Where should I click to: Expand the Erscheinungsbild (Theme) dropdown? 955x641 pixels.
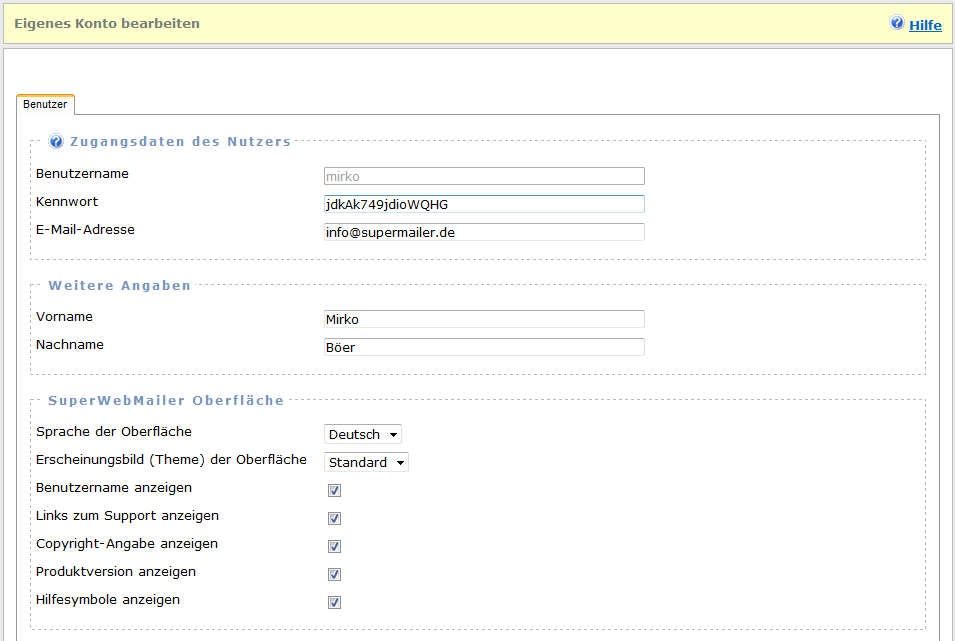pos(366,462)
